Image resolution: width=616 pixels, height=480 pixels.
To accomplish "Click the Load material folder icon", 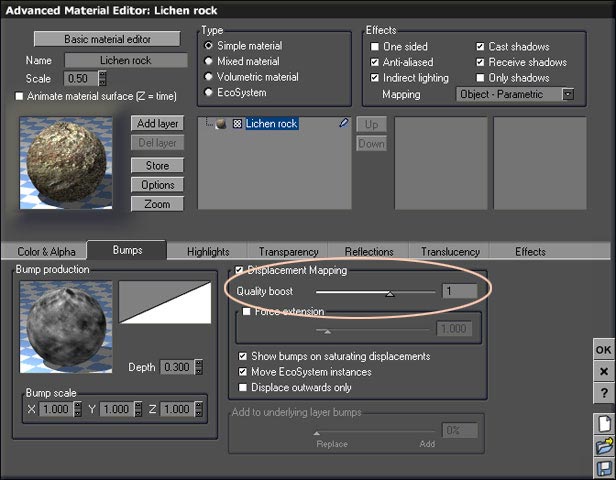I will tap(603, 446).
